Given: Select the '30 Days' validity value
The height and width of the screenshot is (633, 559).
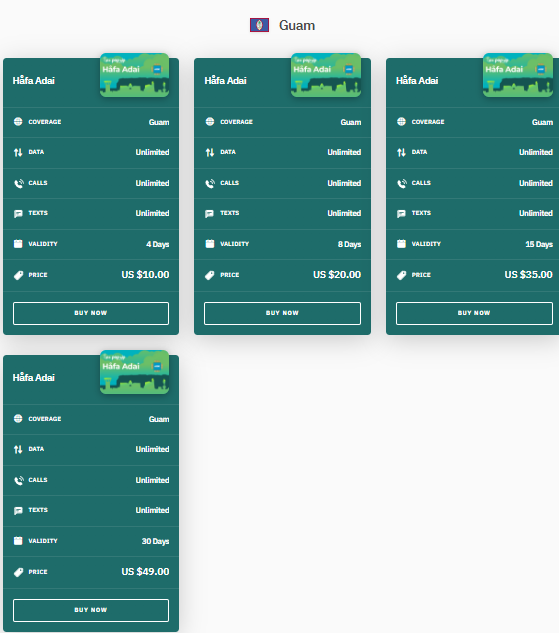Looking at the screenshot, I should coord(155,541).
